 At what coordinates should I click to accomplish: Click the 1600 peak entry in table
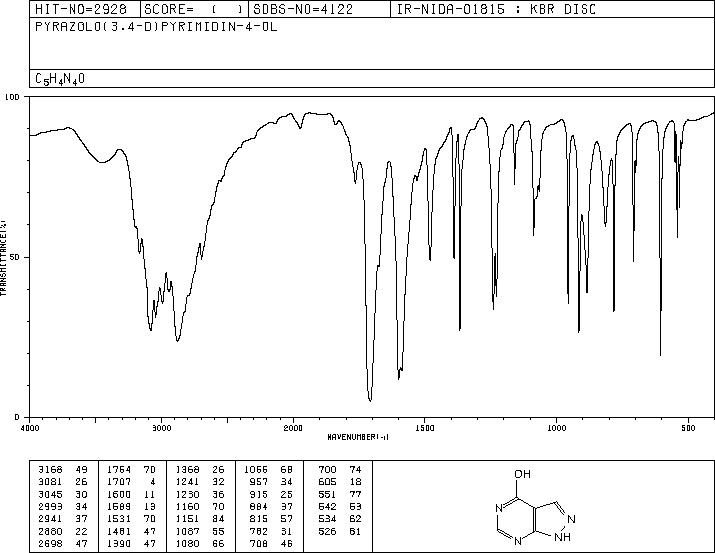[x=131, y=494]
